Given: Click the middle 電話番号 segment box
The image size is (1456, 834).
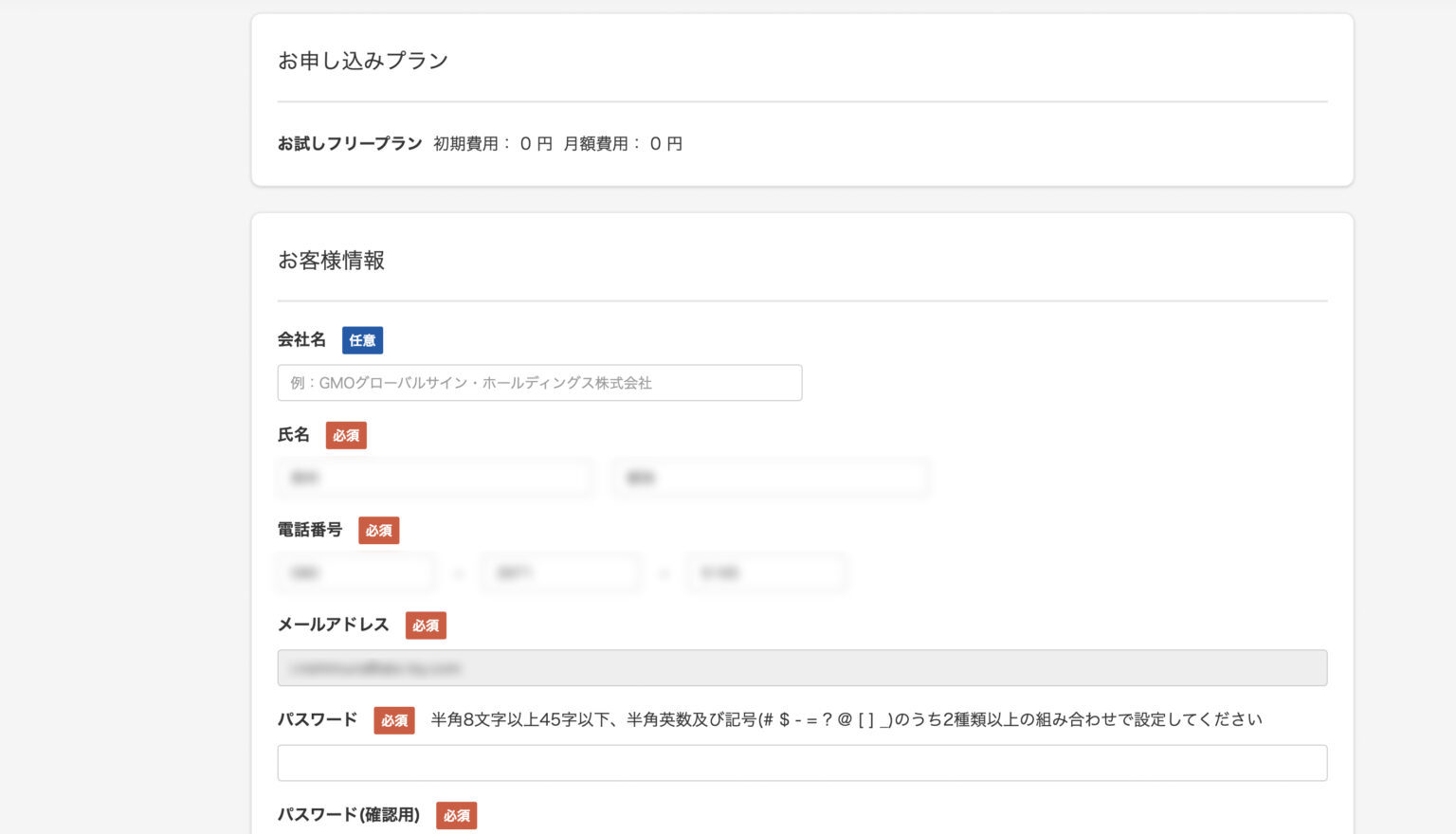Looking at the screenshot, I should (560, 573).
